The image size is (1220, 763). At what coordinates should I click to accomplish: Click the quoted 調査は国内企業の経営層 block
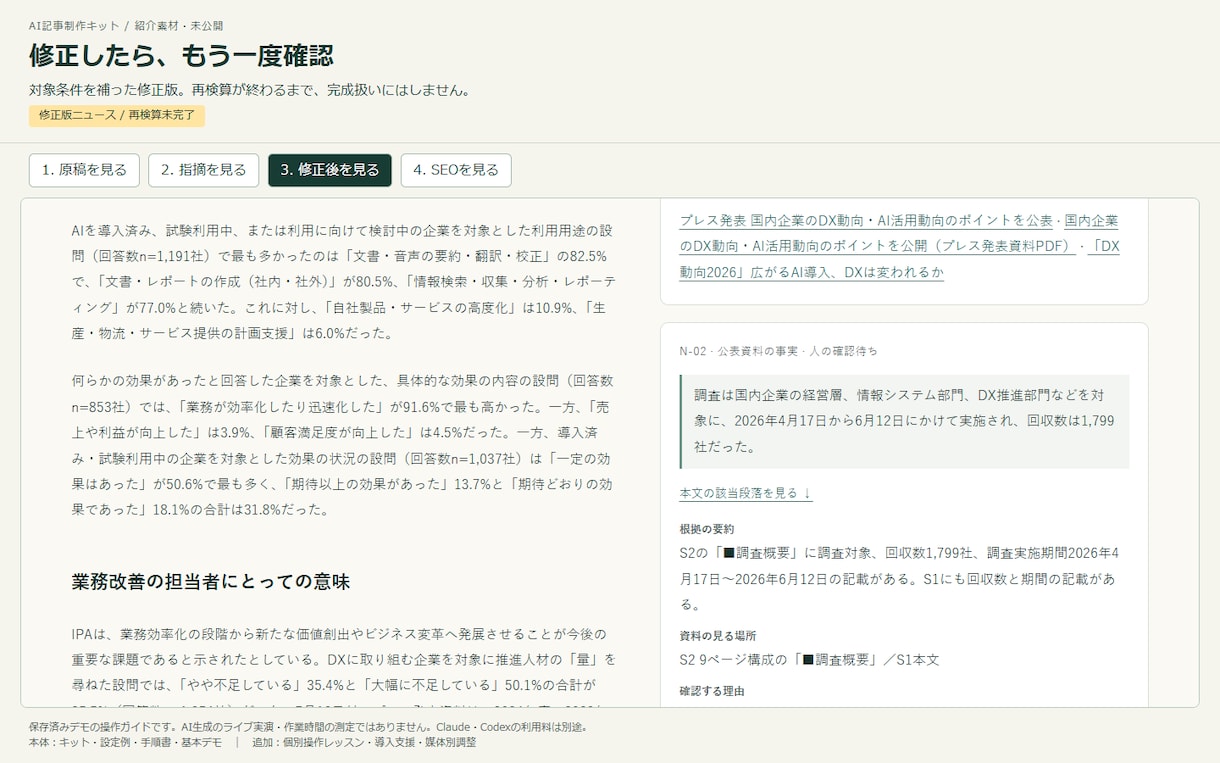pos(904,421)
